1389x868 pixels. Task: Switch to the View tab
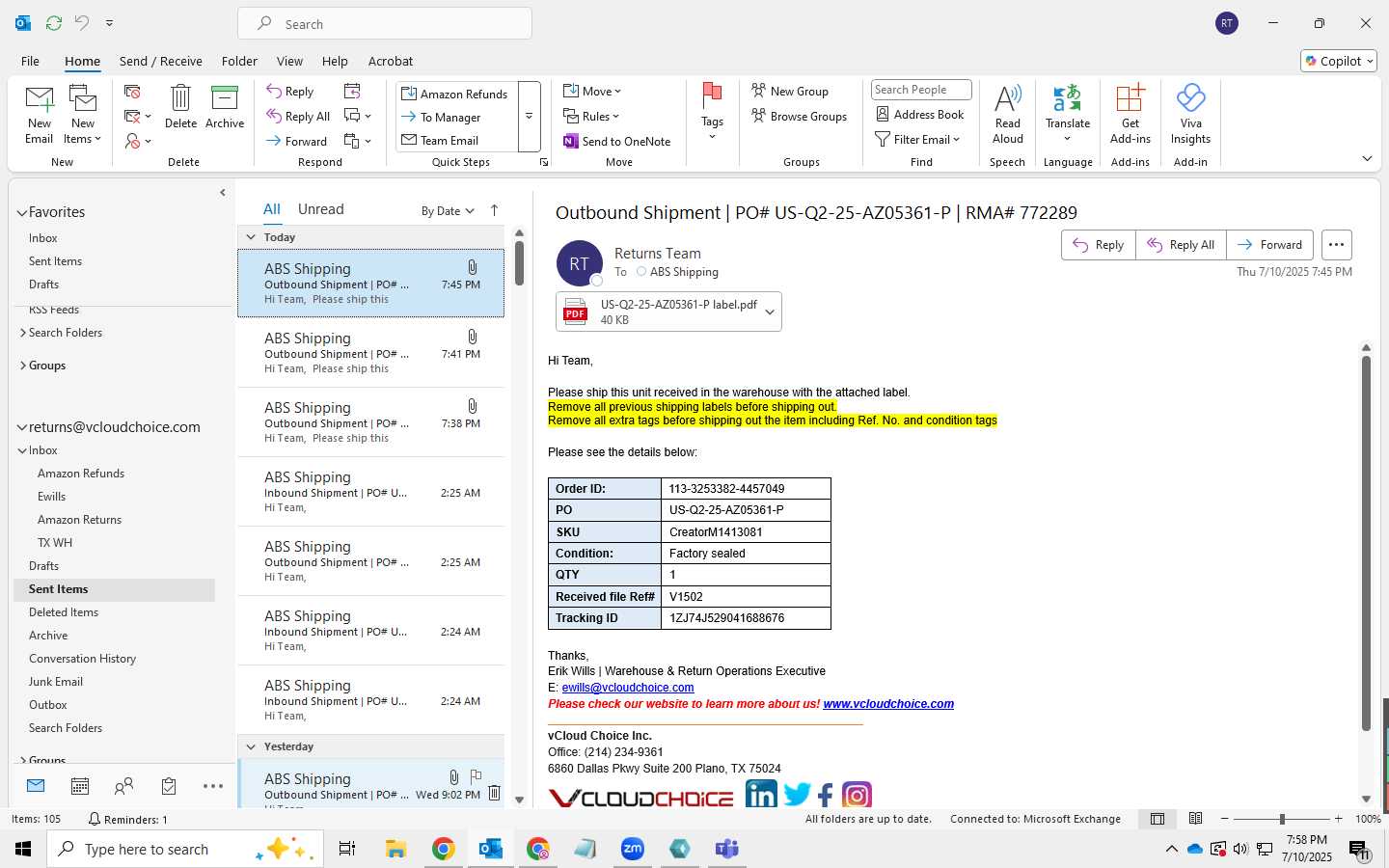pyautogui.click(x=289, y=61)
